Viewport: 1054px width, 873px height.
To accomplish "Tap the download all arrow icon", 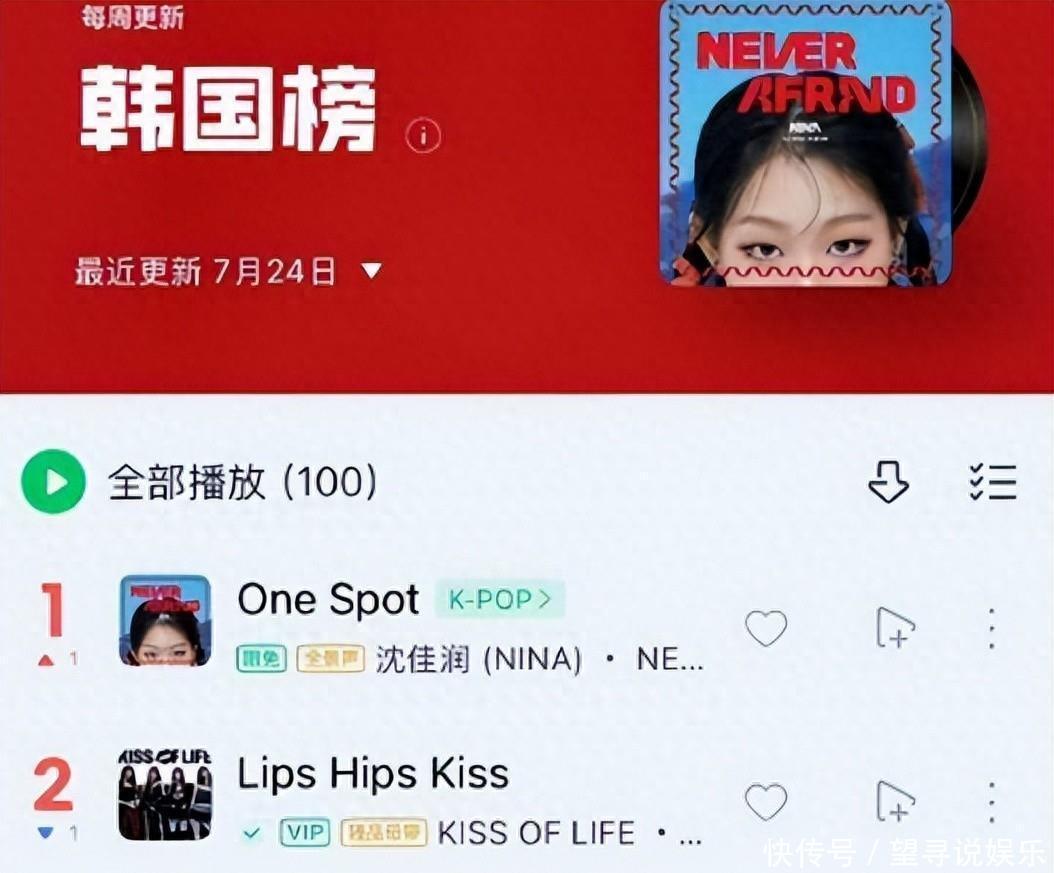I will tap(889, 482).
